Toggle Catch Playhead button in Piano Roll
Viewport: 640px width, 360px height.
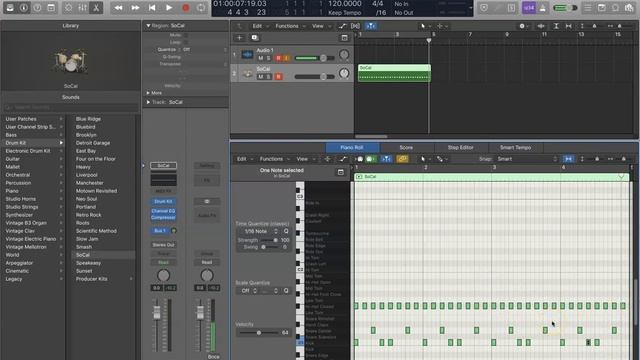click(x=386, y=159)
